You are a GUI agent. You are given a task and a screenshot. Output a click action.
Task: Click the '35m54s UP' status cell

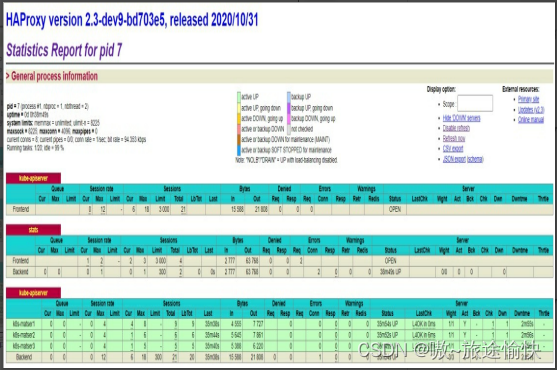pyautogui.click(x=387, y=324)
